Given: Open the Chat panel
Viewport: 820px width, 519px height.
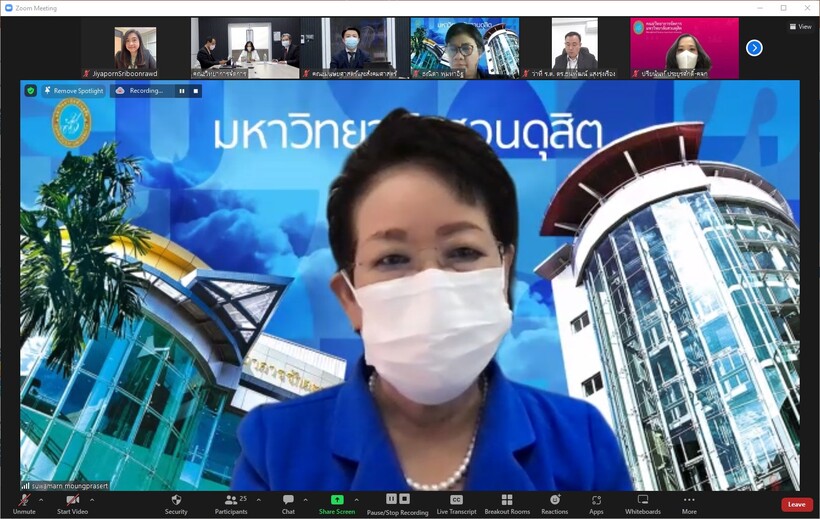Looking at the screenshot, I should coord(288,503).
